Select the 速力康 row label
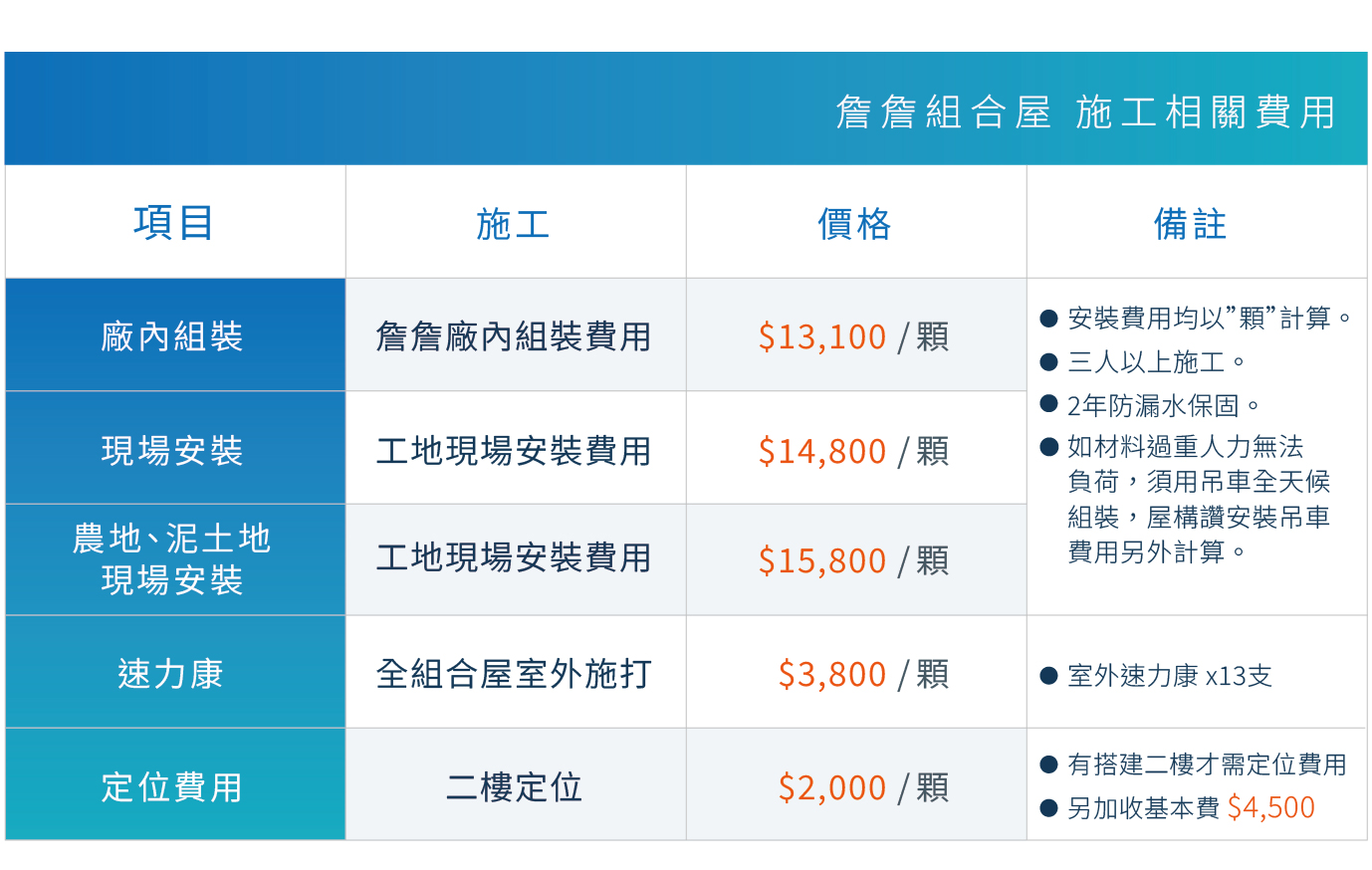 (171, 674)
